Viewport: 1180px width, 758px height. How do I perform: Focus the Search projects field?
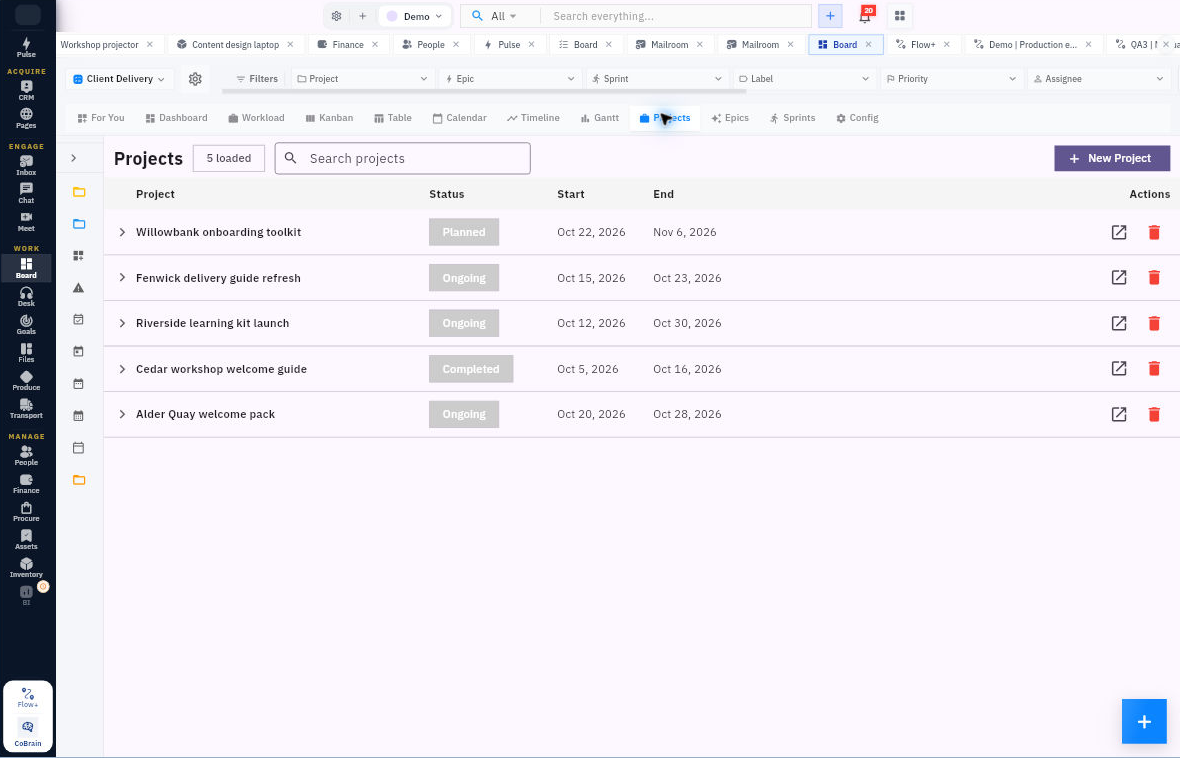403,158
